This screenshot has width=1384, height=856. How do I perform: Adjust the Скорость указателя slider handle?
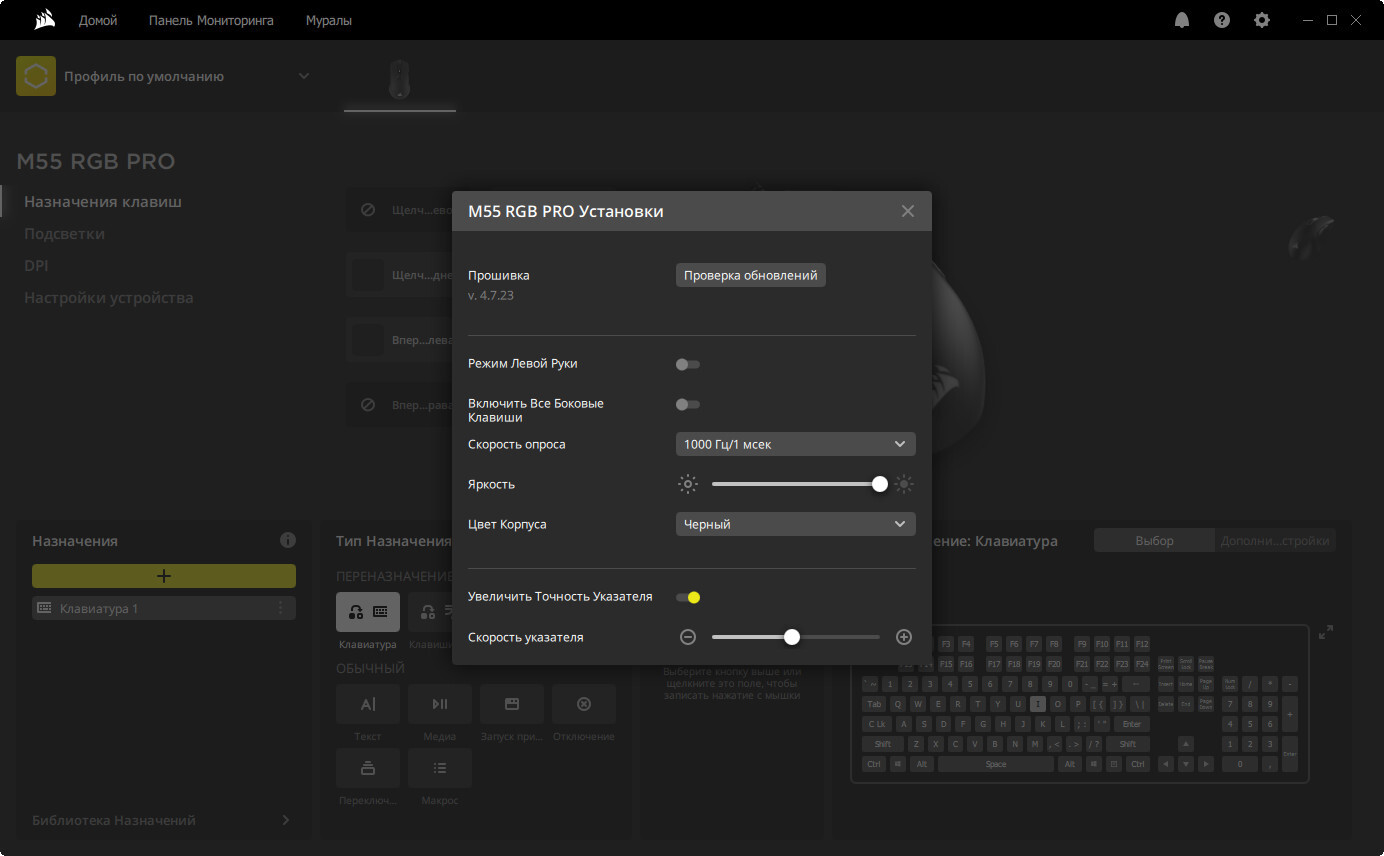pos(792,637)
